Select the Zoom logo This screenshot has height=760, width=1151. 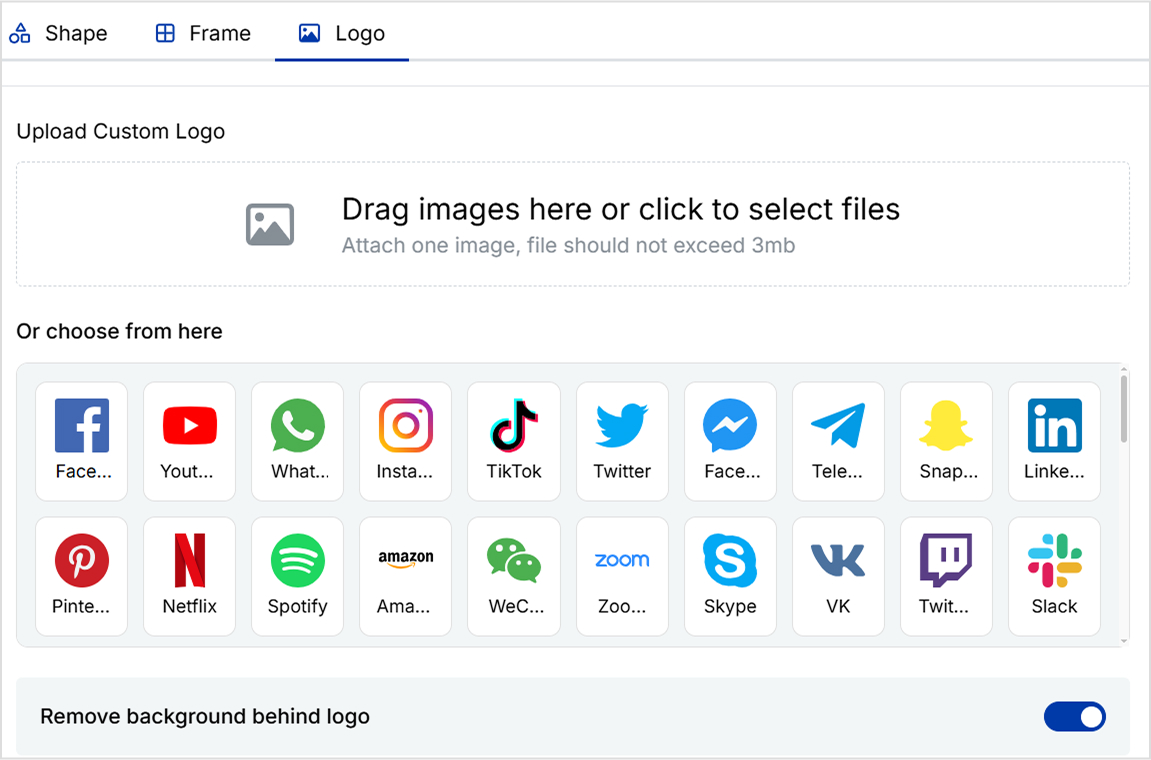(622, 576)
